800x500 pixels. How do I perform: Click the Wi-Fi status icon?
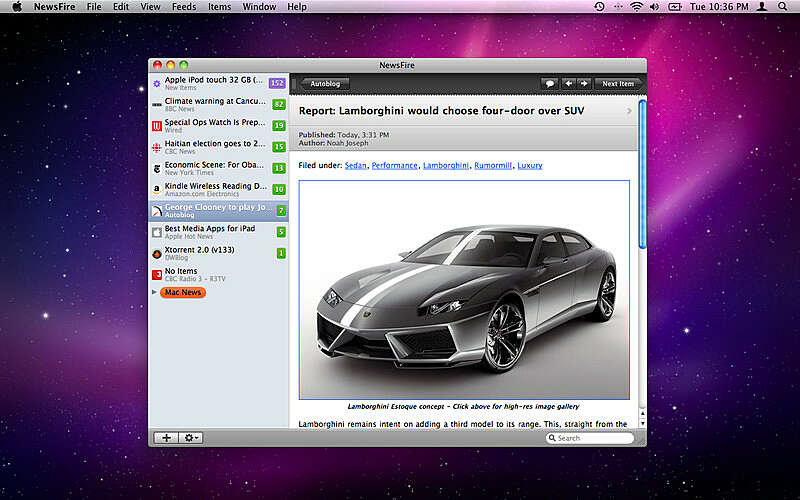coord(636,7)
